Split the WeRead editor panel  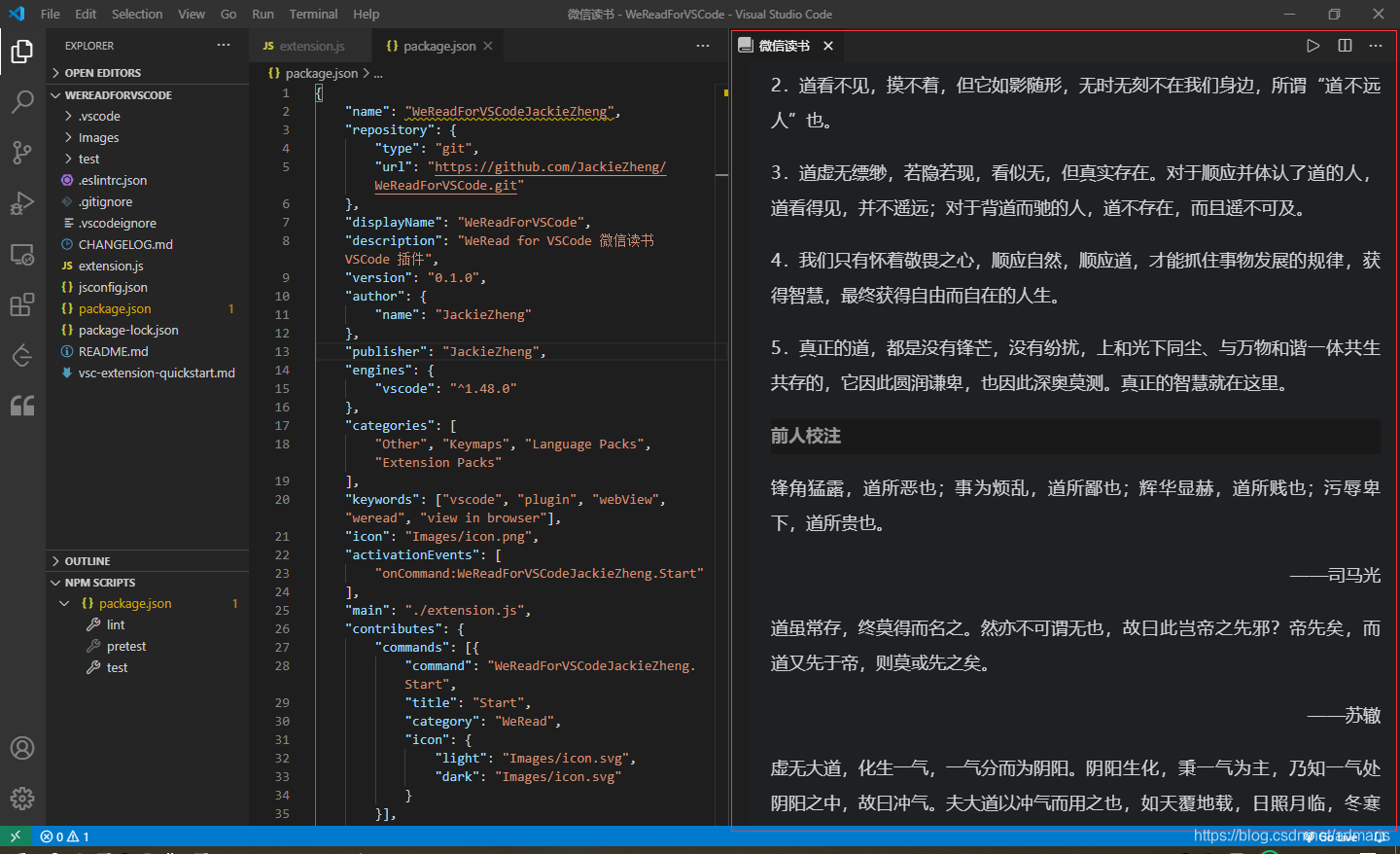[1345, 46]
